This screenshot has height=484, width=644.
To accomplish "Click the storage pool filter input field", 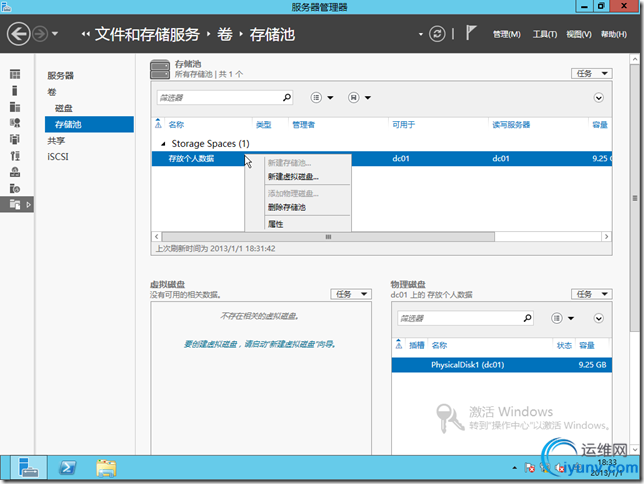I will click(219, 97).
